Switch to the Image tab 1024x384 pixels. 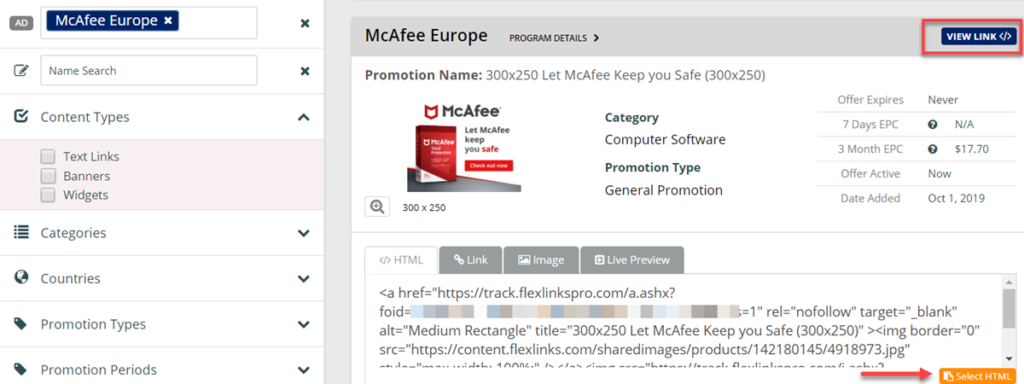[541, 260]
